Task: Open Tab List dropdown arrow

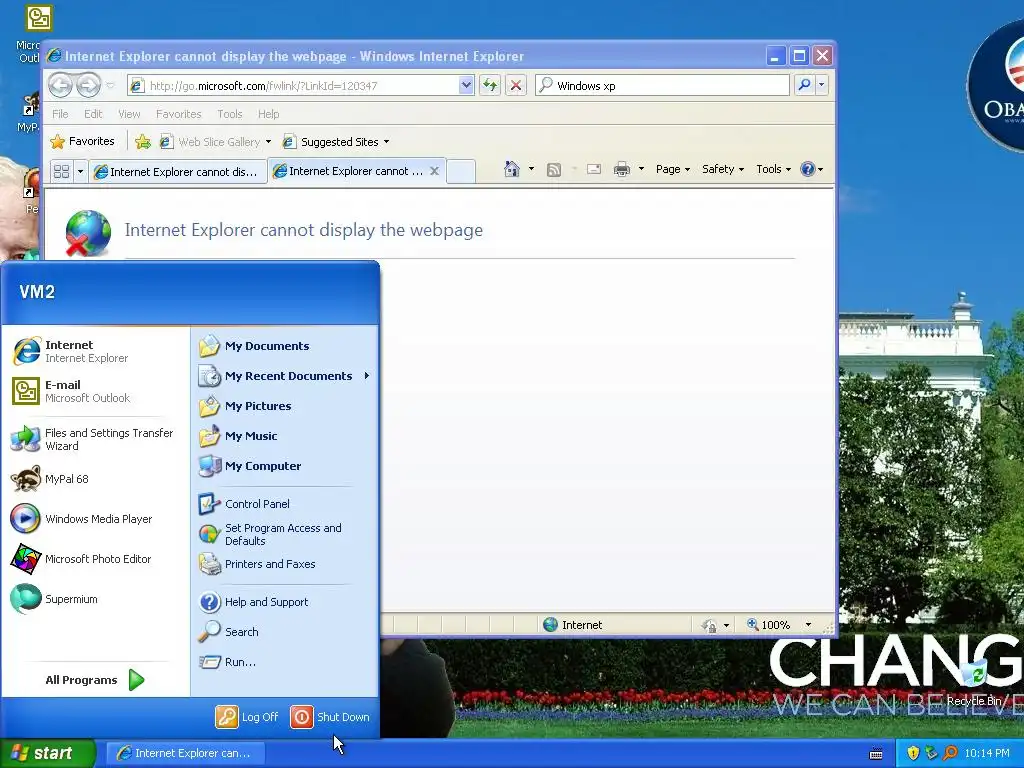Action: click(x=80, y=172)
